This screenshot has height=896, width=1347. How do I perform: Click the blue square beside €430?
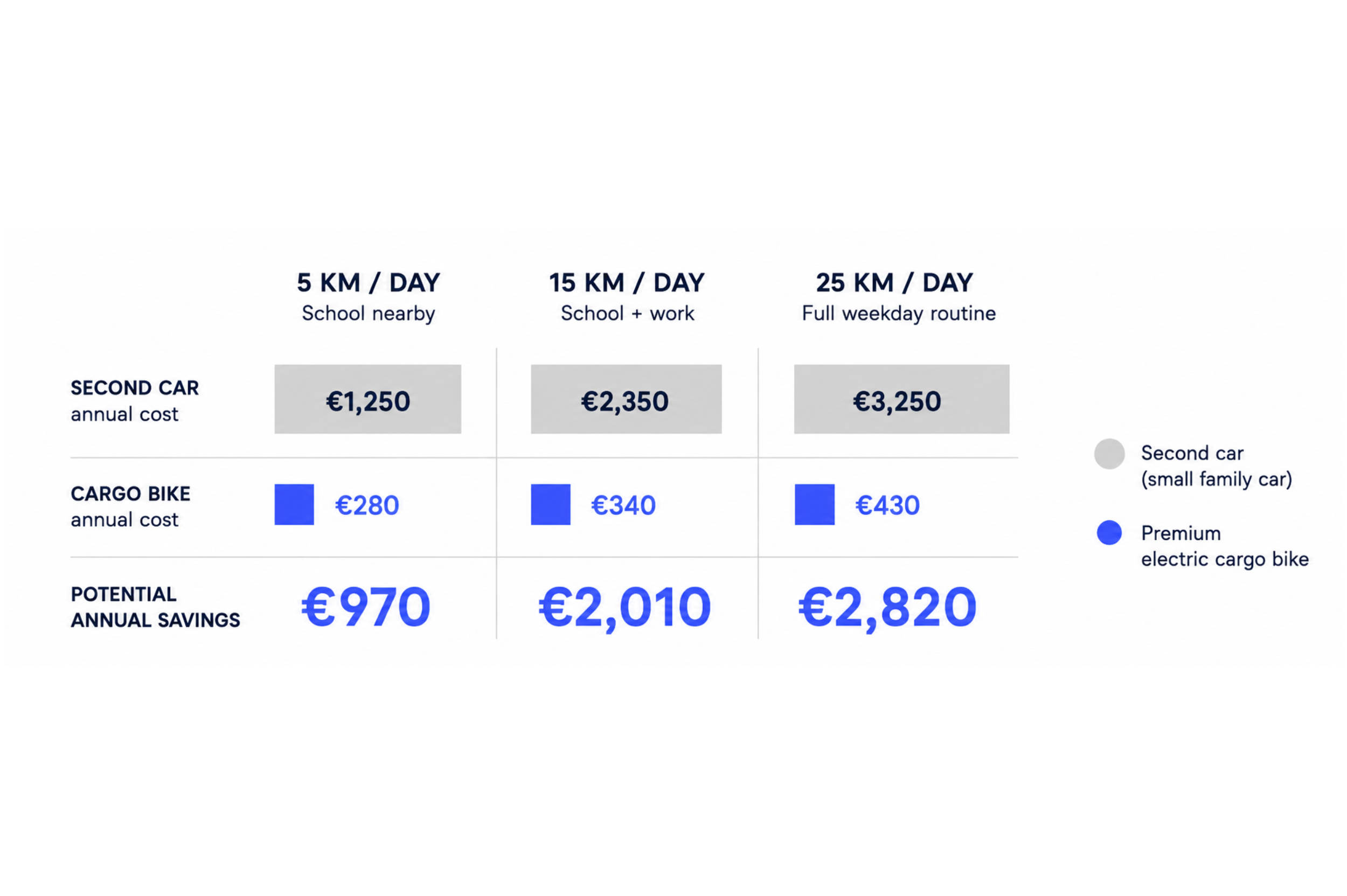coord(814,504)
